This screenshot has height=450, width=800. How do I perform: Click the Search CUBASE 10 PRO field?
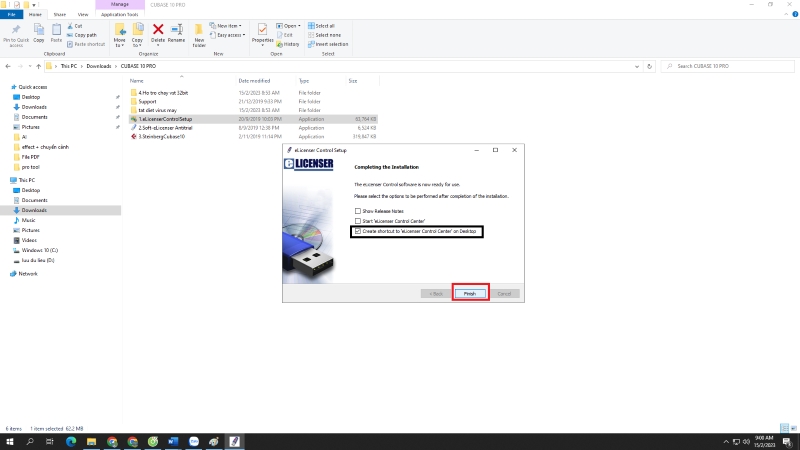tap(728, 66)
